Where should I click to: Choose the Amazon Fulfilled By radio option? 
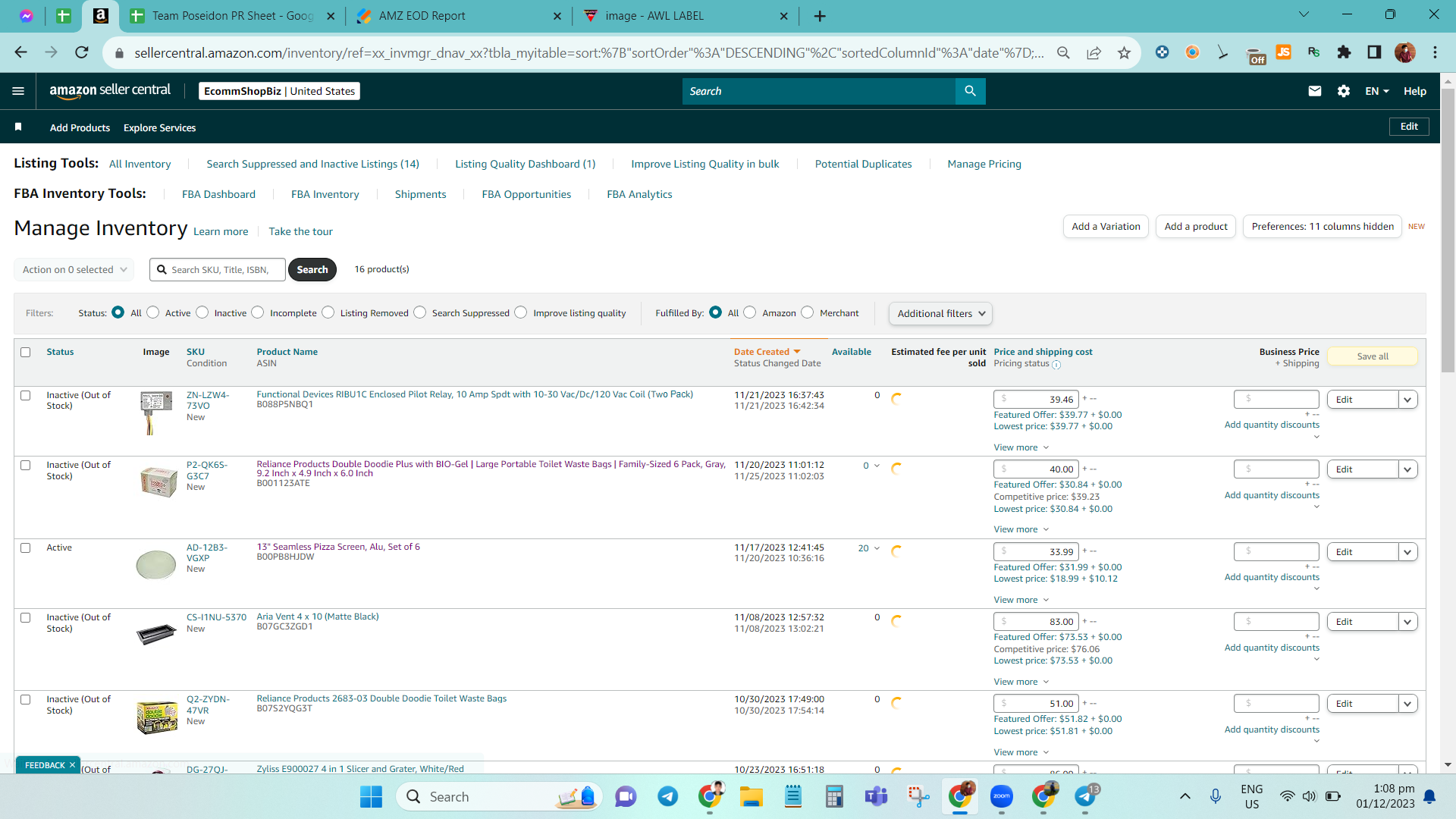(x=750, y=312)
